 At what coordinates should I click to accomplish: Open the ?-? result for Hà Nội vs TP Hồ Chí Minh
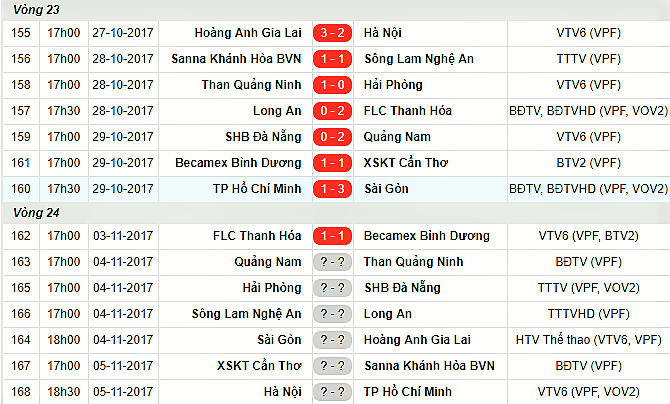[x=332, y=392]
